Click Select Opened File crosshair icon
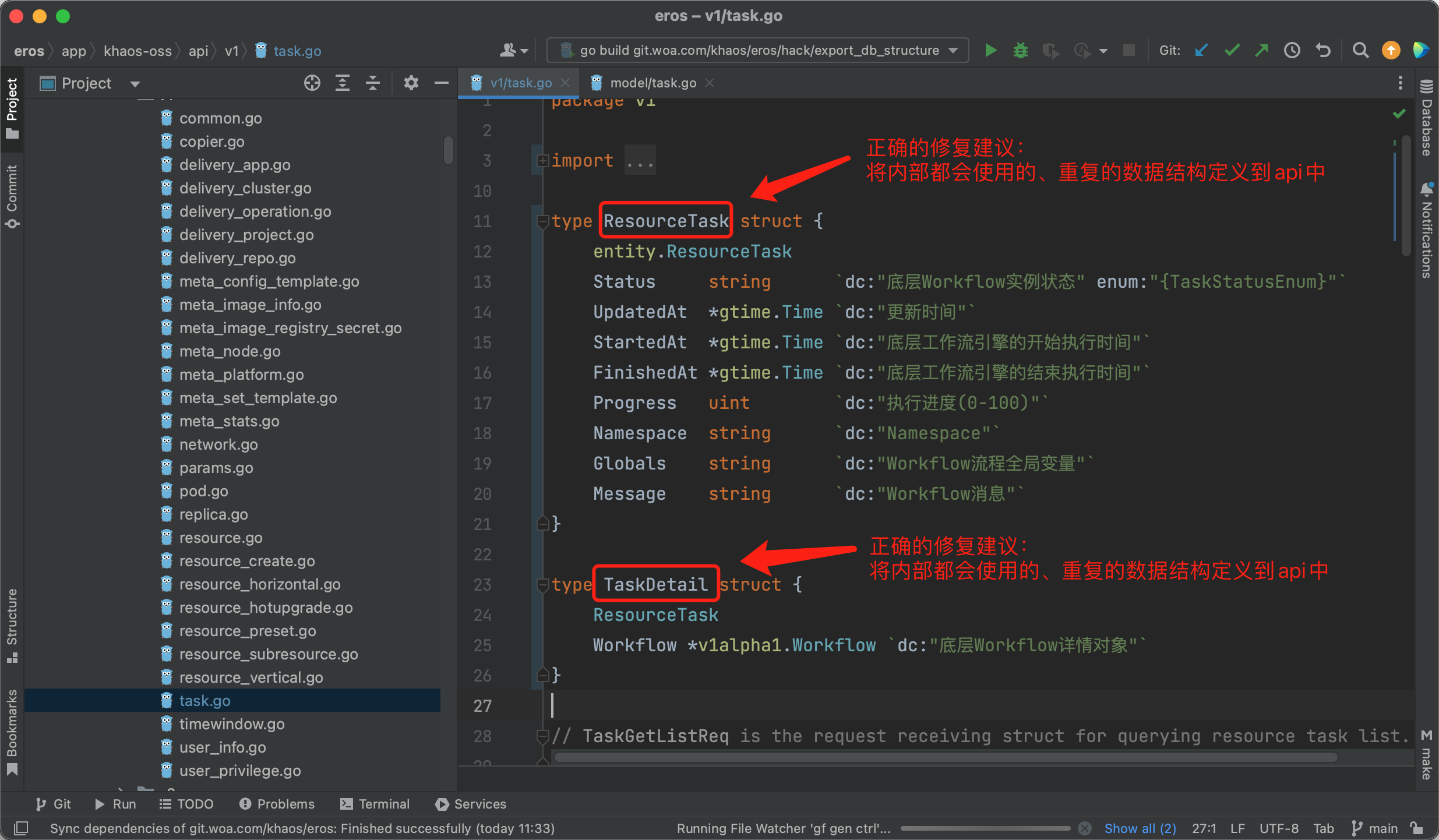The height and width of the screenshot is (840, 1439). (x=312, y=83)
